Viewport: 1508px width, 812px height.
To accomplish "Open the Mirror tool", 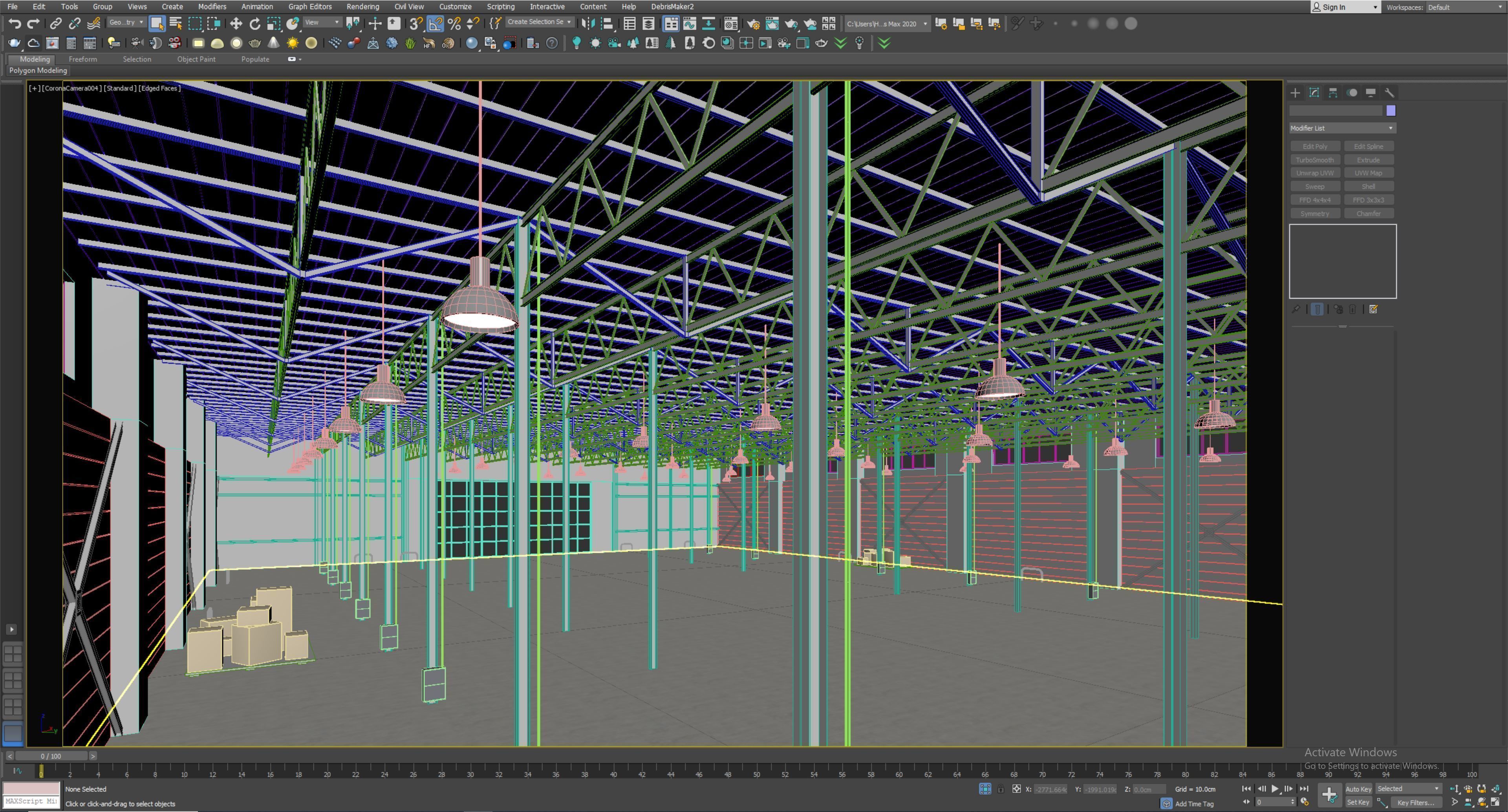I will click(x=588, y=24).
